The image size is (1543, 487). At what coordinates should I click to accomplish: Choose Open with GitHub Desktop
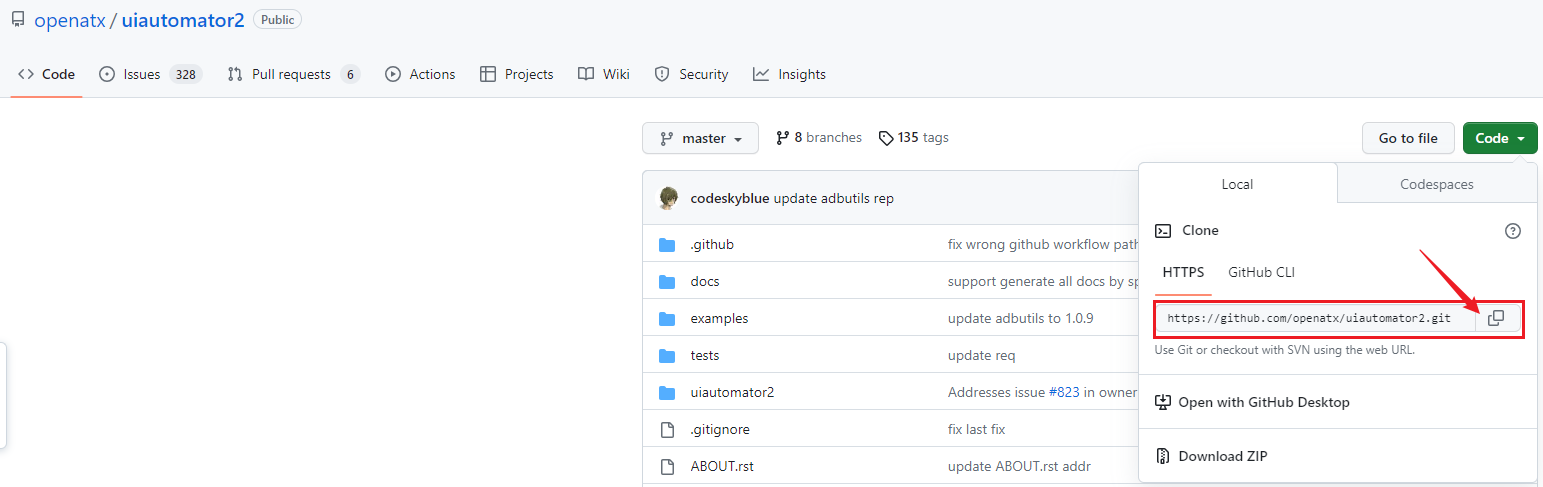click(x=1252, y=402)
